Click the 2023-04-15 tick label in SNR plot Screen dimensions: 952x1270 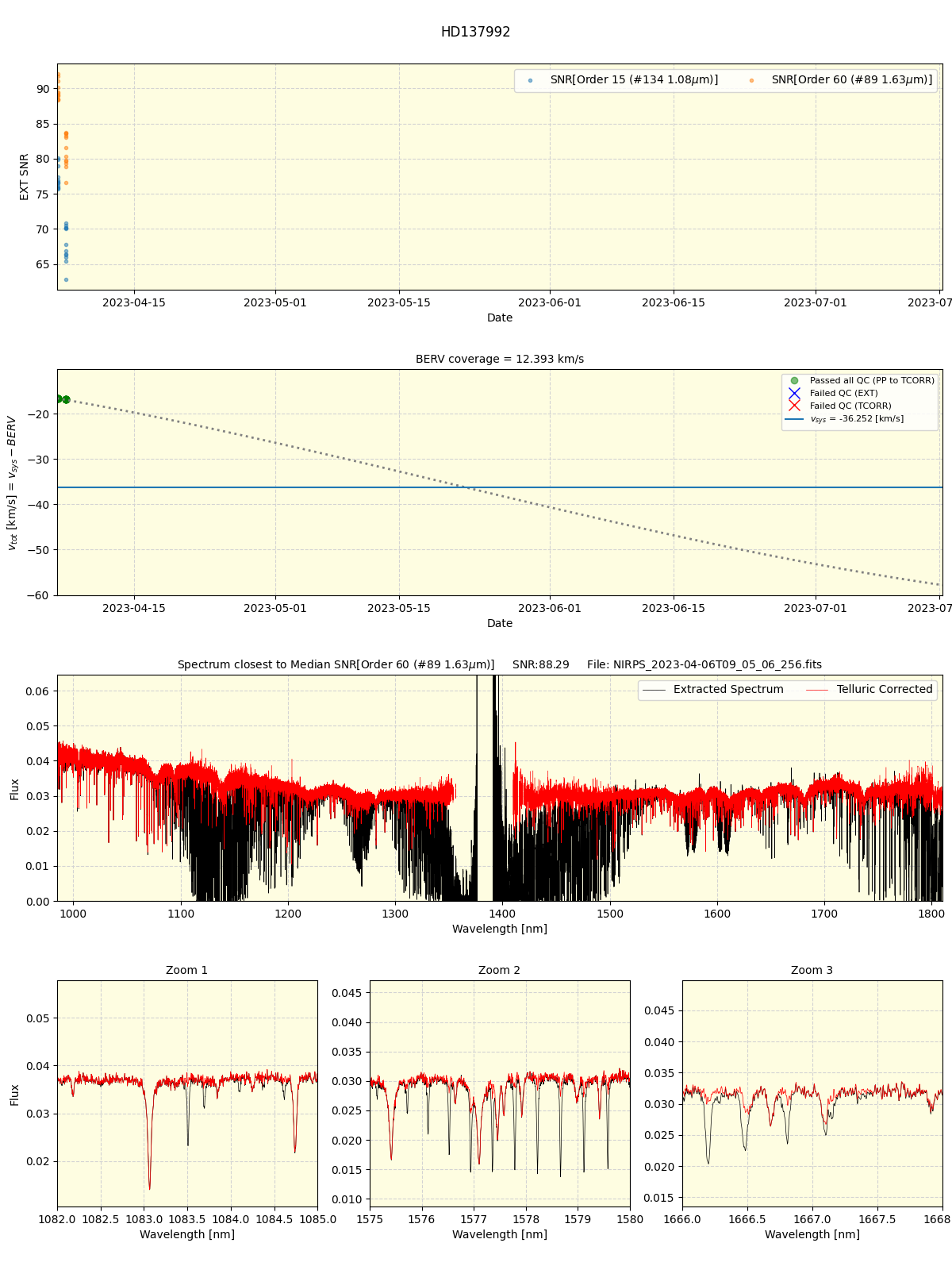[x=134, y=302]
